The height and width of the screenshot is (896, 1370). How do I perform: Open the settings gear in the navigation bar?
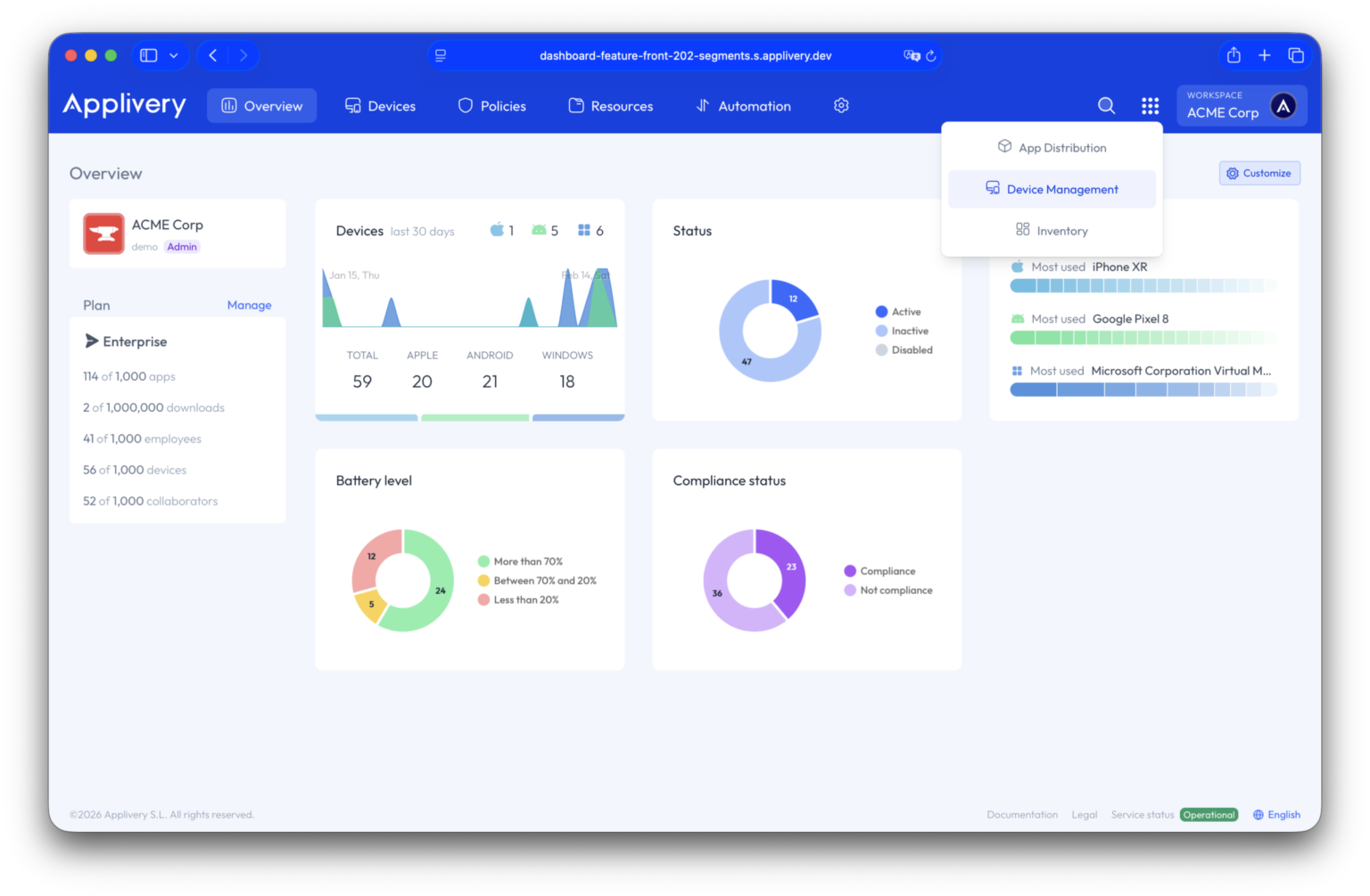point(840,105)
